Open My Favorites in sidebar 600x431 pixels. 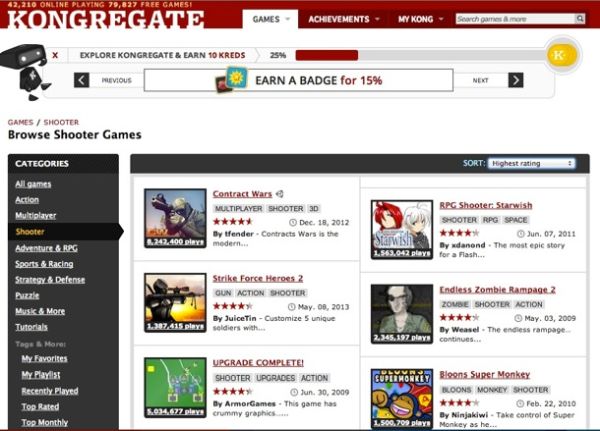45,358
